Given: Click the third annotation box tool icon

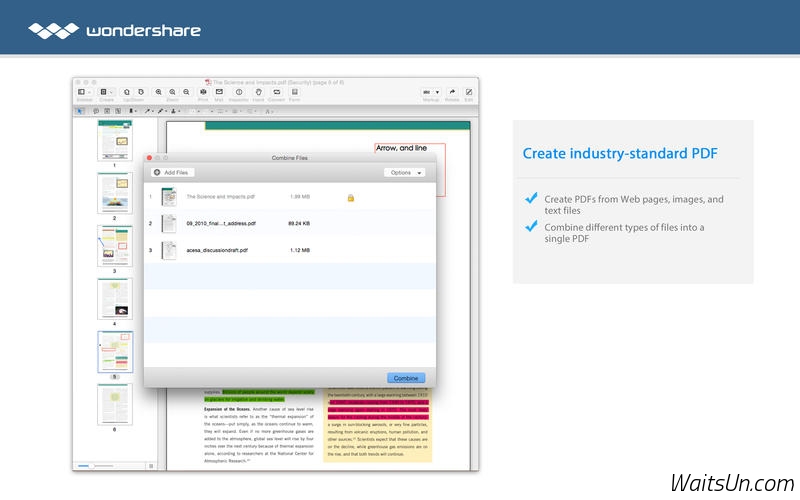Looking at the screenshot, I should tap(118, 111).
